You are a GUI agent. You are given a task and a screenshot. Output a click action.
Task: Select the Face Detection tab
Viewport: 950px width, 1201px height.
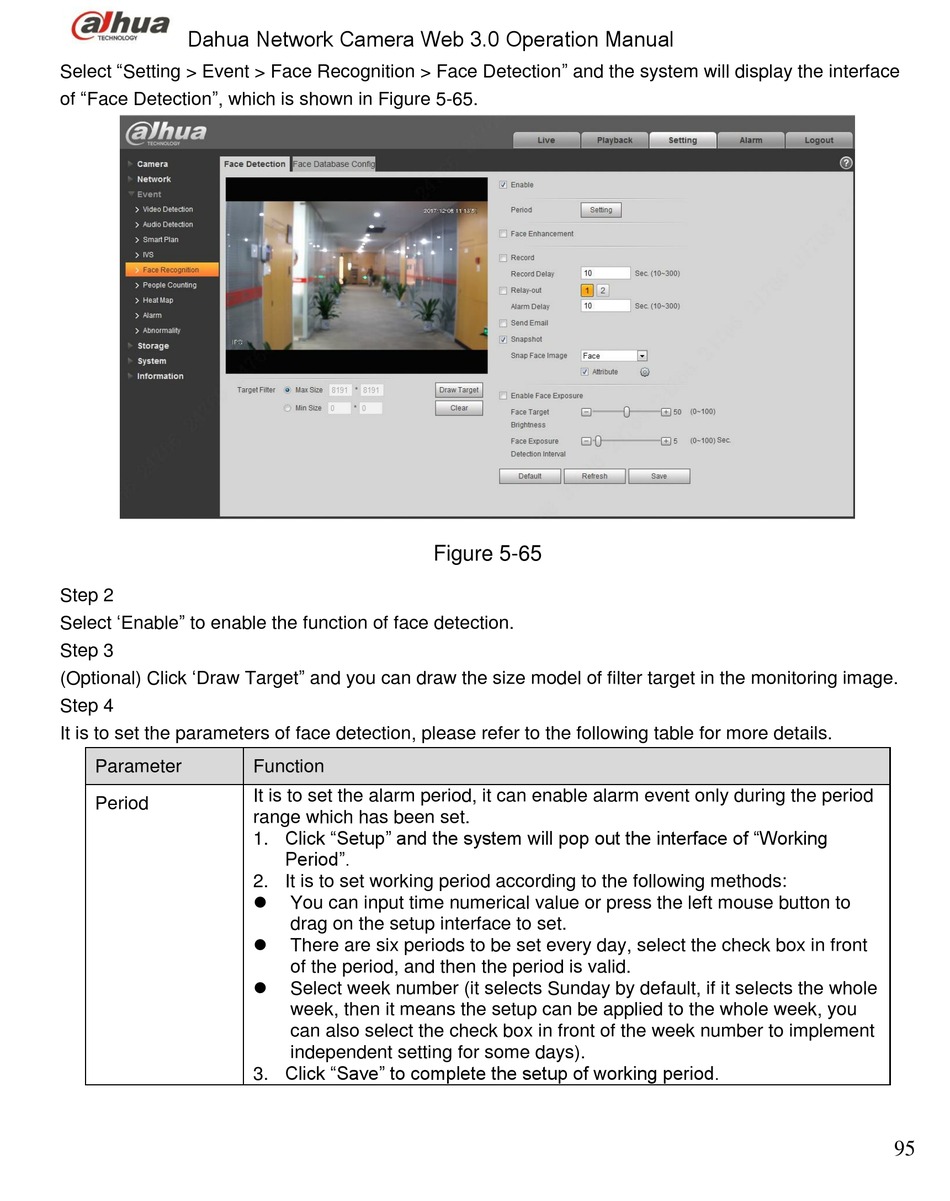coord(255,164)
